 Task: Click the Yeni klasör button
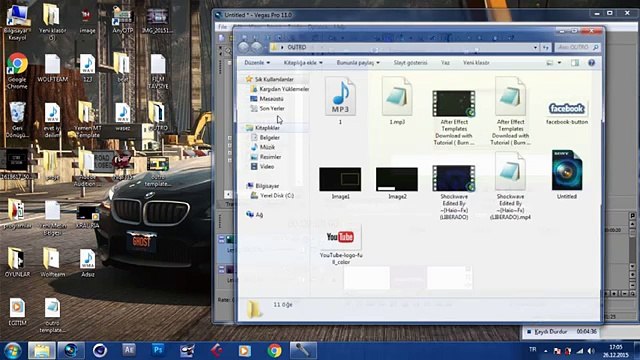[x=476, y=63]
